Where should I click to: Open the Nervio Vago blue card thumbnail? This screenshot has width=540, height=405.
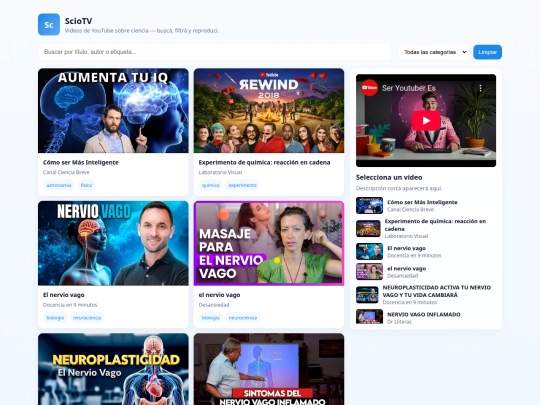pyautogui.click(x=113, y=243)
